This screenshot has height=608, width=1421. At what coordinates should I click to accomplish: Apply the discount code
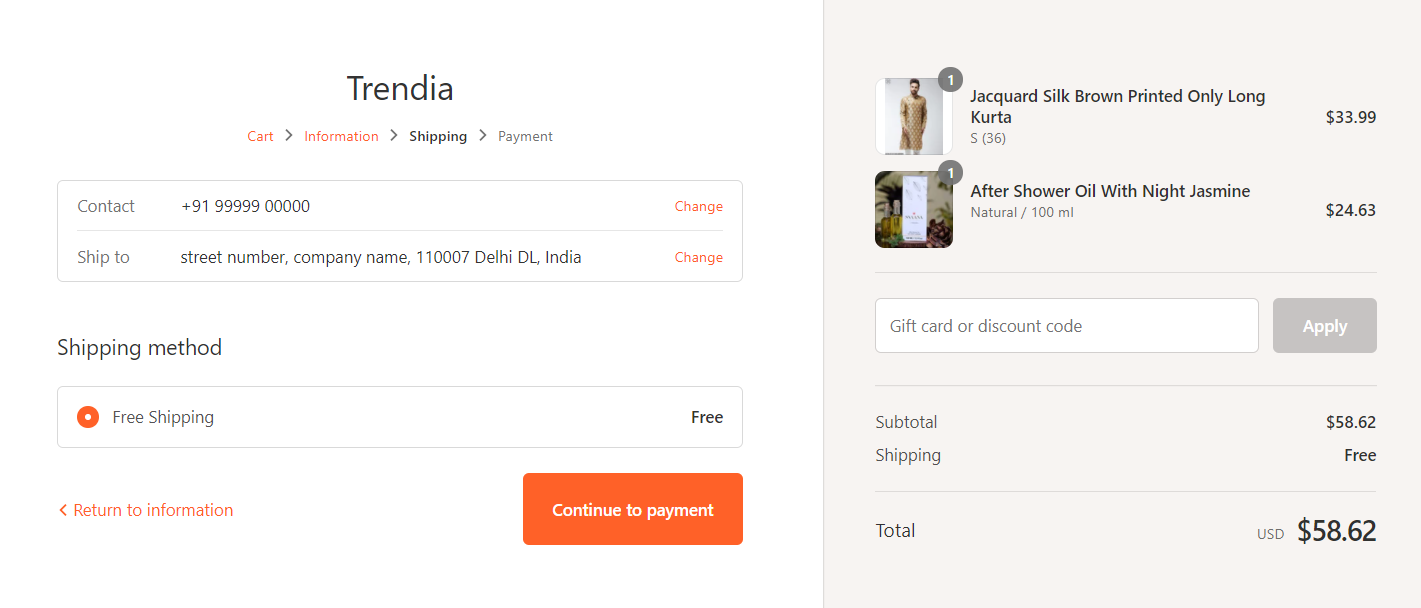(x=1325, y=325)
